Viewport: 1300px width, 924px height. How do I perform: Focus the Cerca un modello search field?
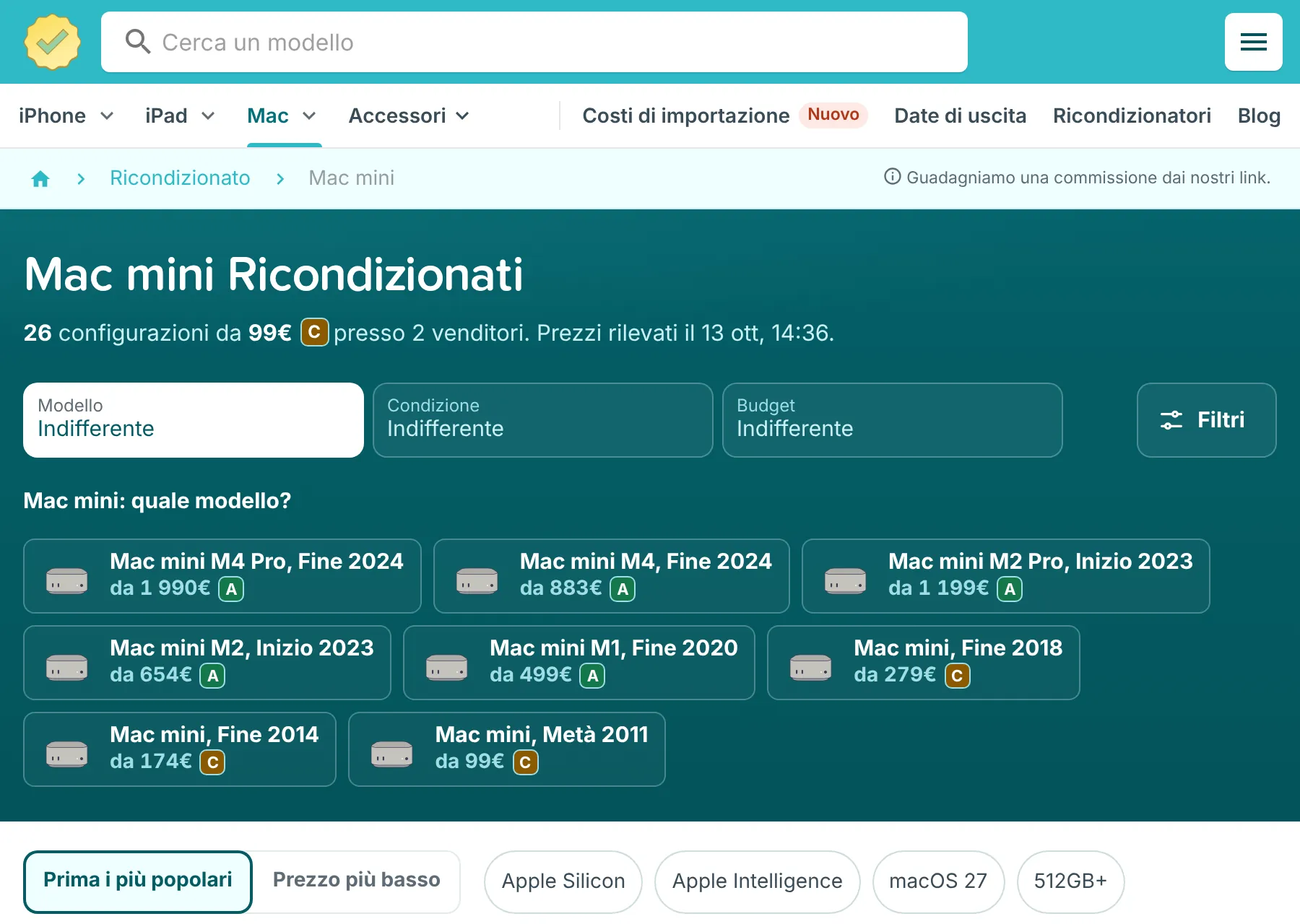point(534,42)
